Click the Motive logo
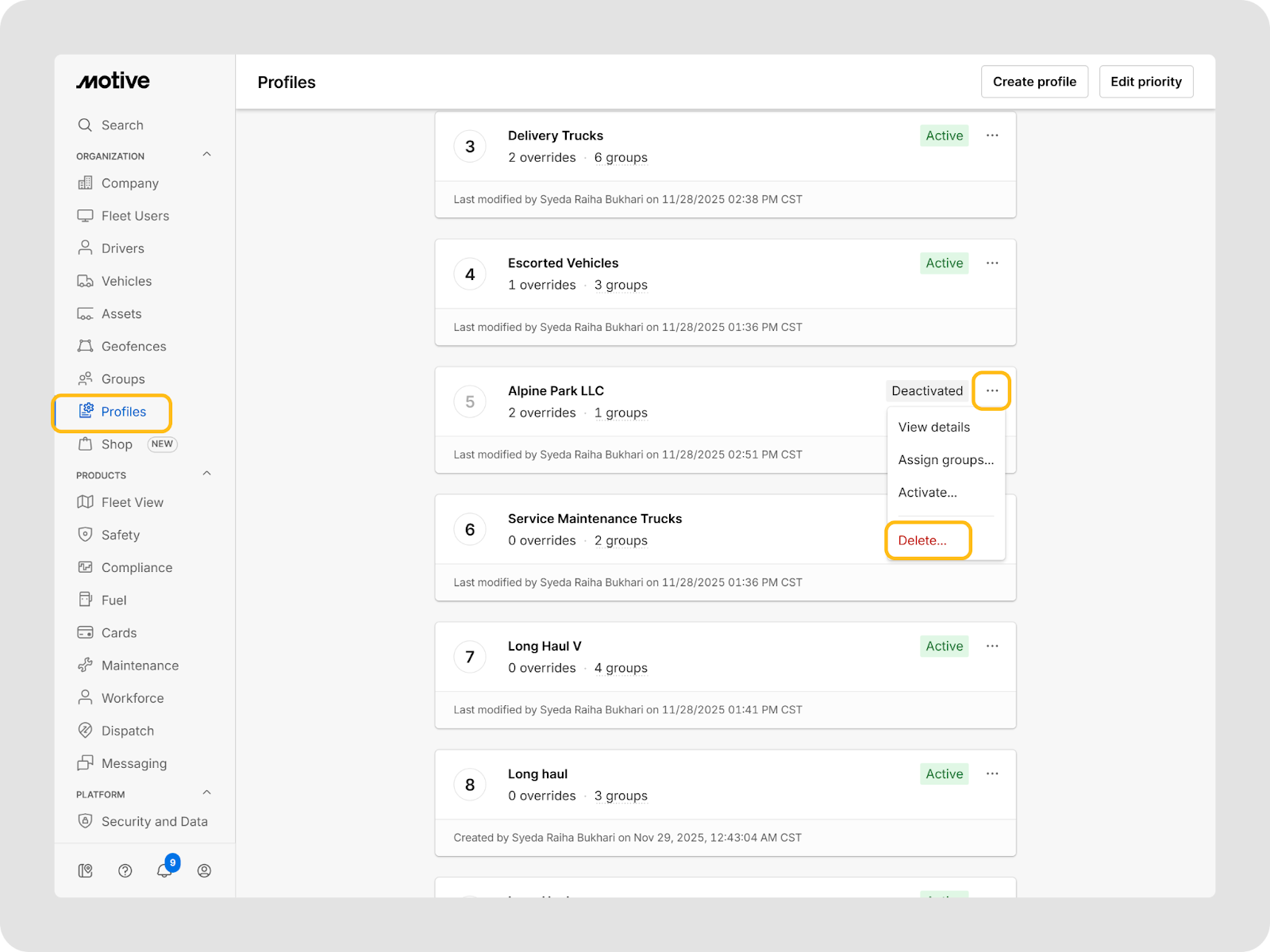 pyautogui.click(x=113, y=81)
